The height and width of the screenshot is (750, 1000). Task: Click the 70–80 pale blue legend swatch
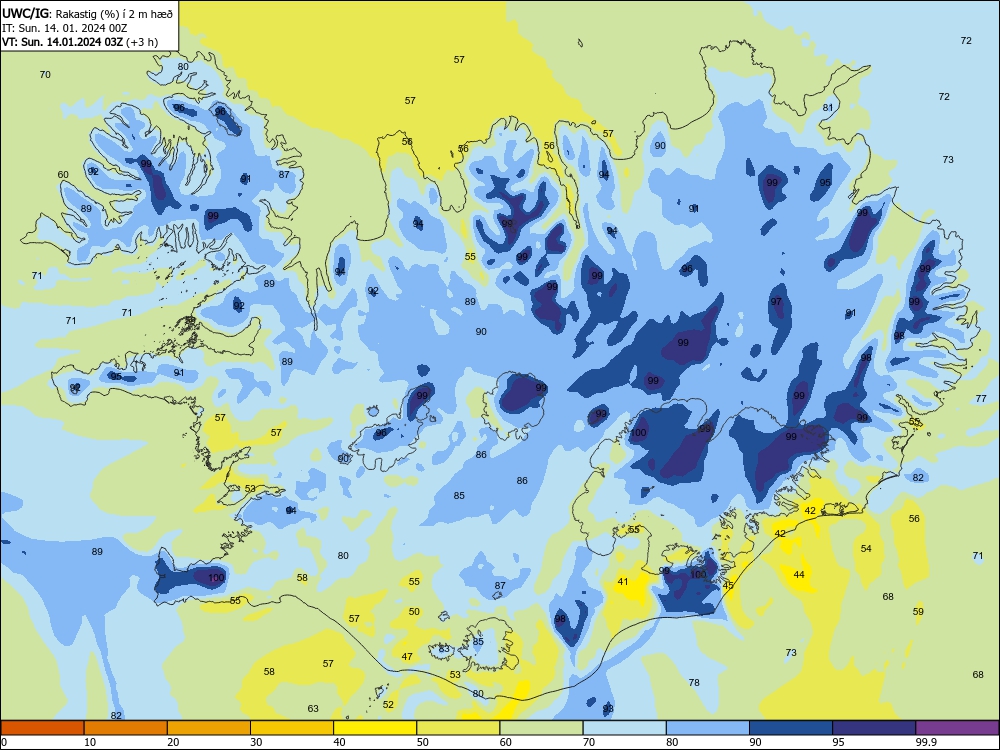tap(624, 728)
